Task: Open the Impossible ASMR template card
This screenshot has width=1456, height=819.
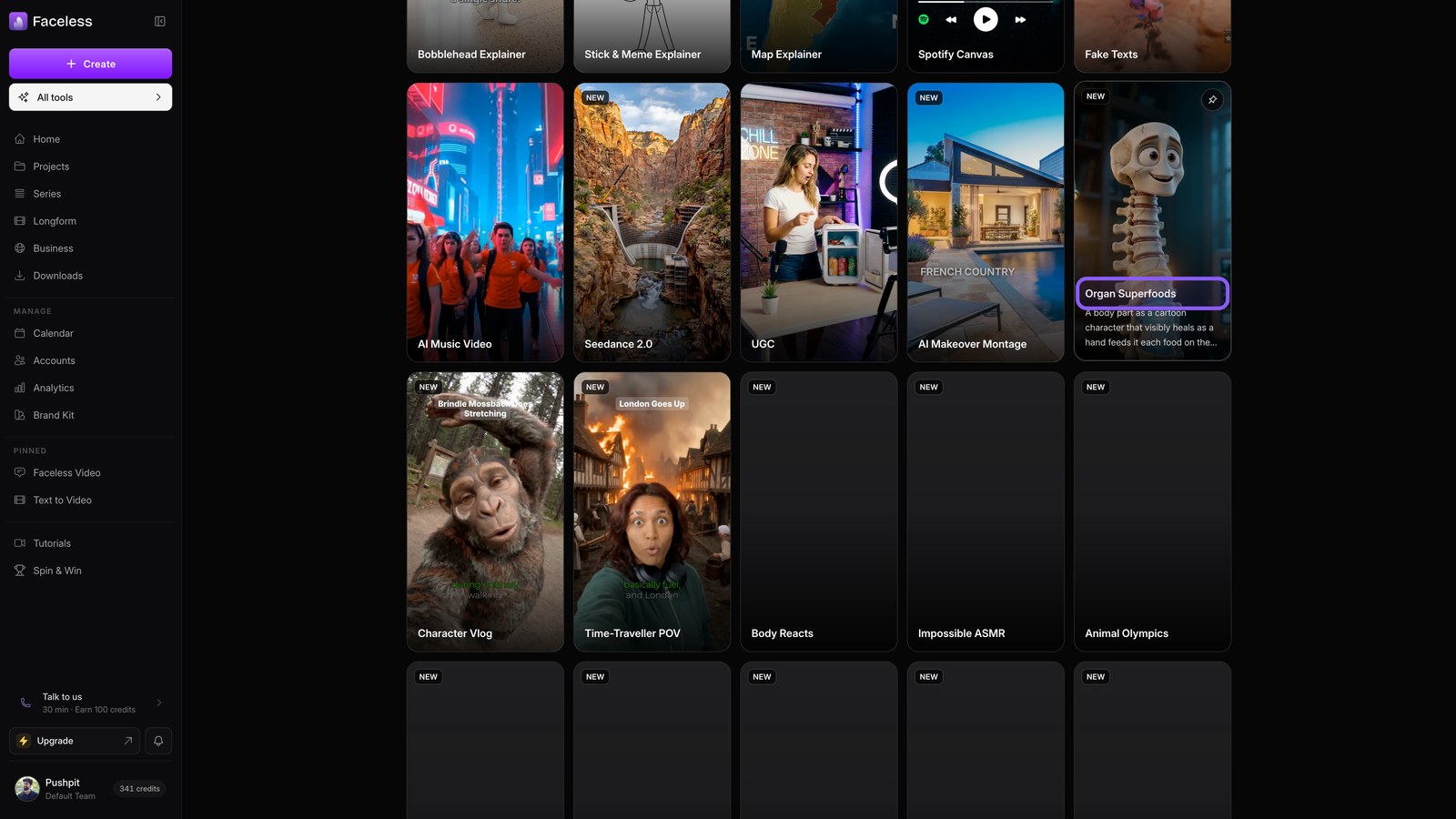Action: [986, 511]
